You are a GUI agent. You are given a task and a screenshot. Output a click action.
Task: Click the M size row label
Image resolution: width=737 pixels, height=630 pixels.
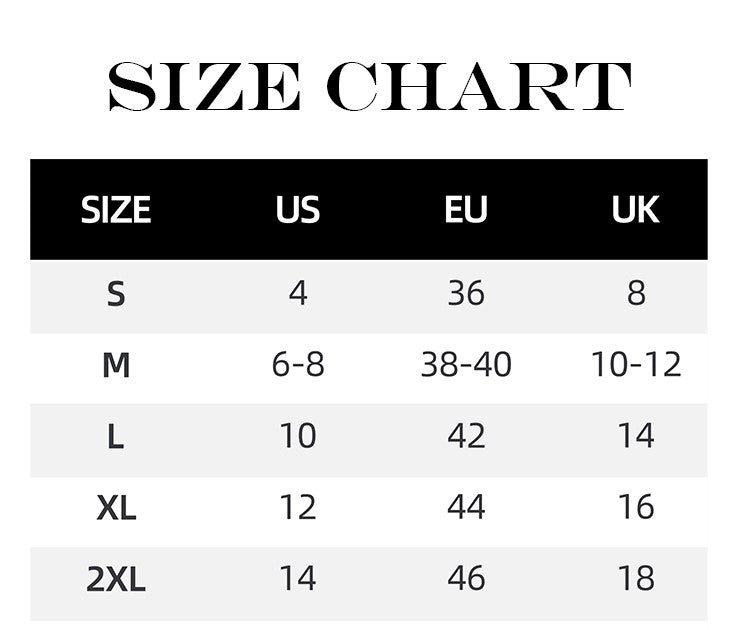[116, 366]
